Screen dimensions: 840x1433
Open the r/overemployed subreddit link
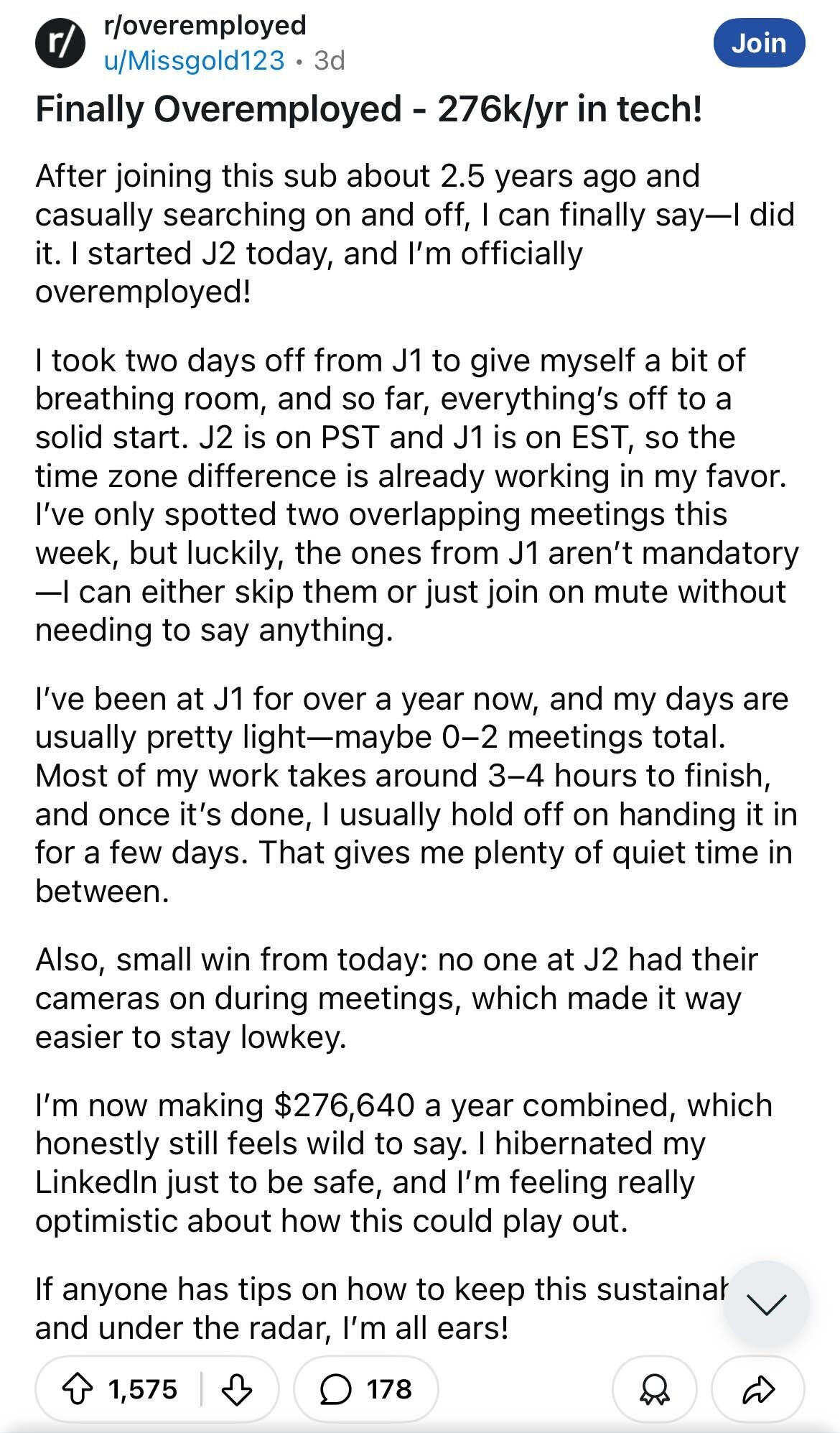coord(205,25)
